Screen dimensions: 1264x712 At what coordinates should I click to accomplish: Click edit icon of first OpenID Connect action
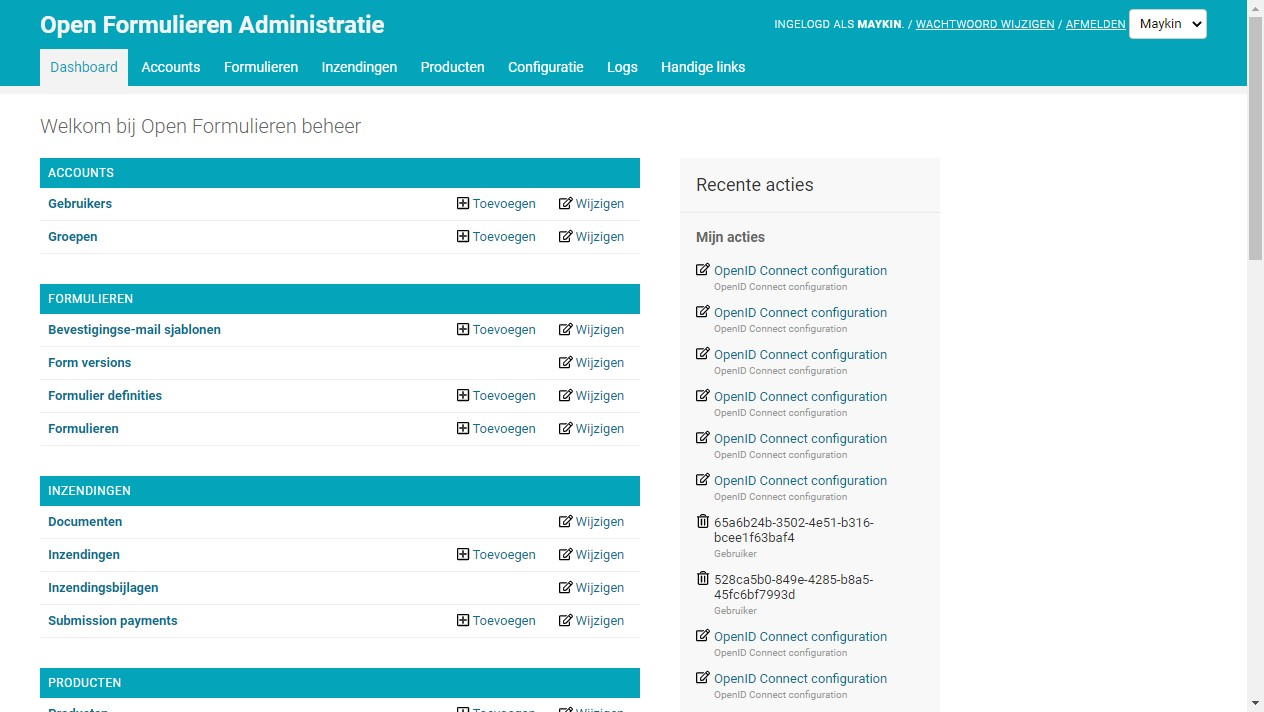[703, 270]
